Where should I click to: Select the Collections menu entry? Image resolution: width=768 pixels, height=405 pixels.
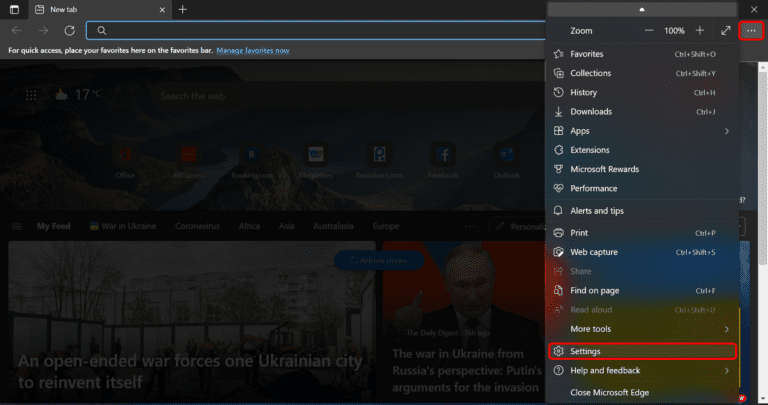click(x=642, y=73)
